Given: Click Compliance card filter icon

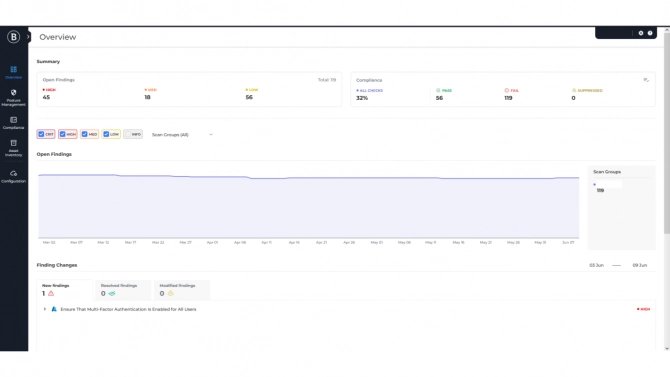Looking at the screenshot, I should pos(646,80).
